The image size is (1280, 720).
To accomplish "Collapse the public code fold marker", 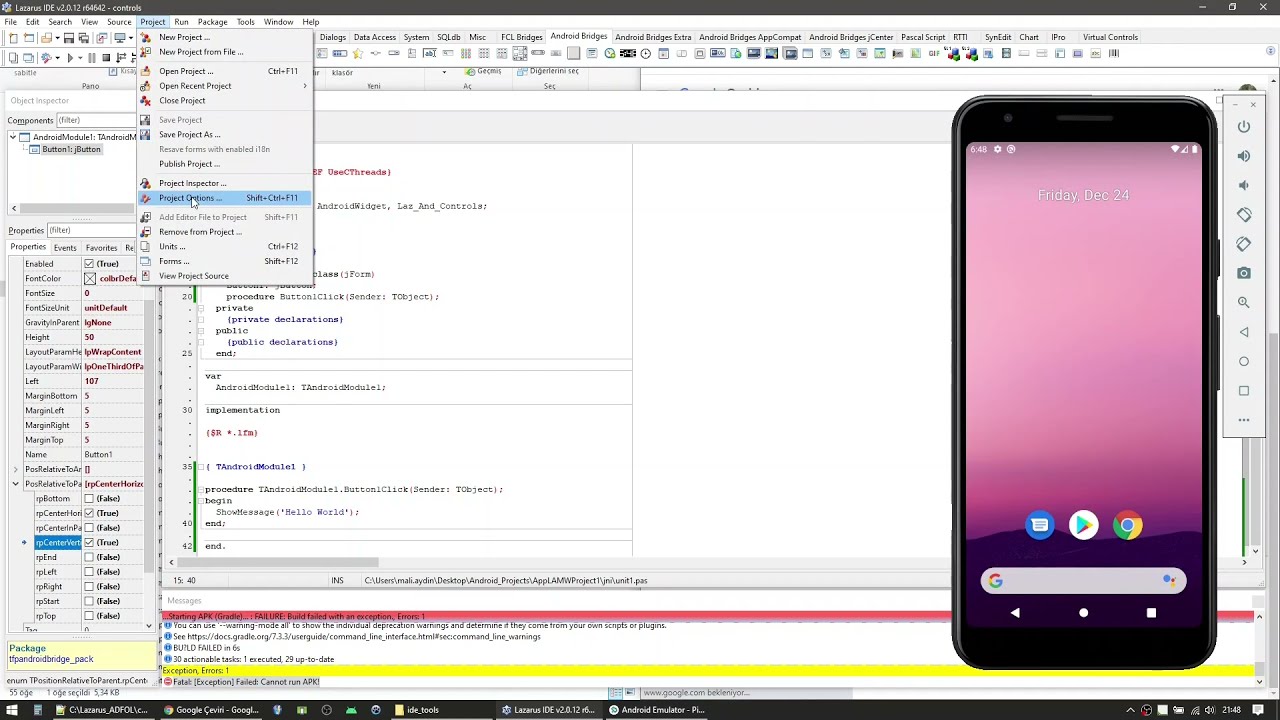I will click(x=200, y=331).
